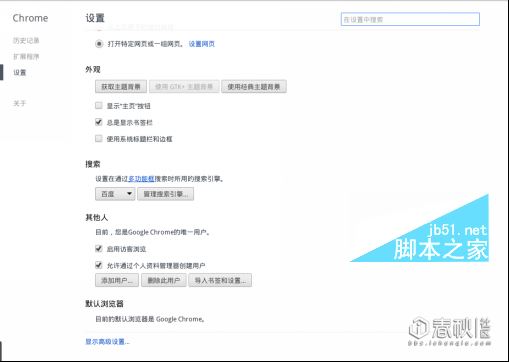Click the default browser is Google Chrome text
This screenshot has width=509, height=362.
tap(150, 319)
